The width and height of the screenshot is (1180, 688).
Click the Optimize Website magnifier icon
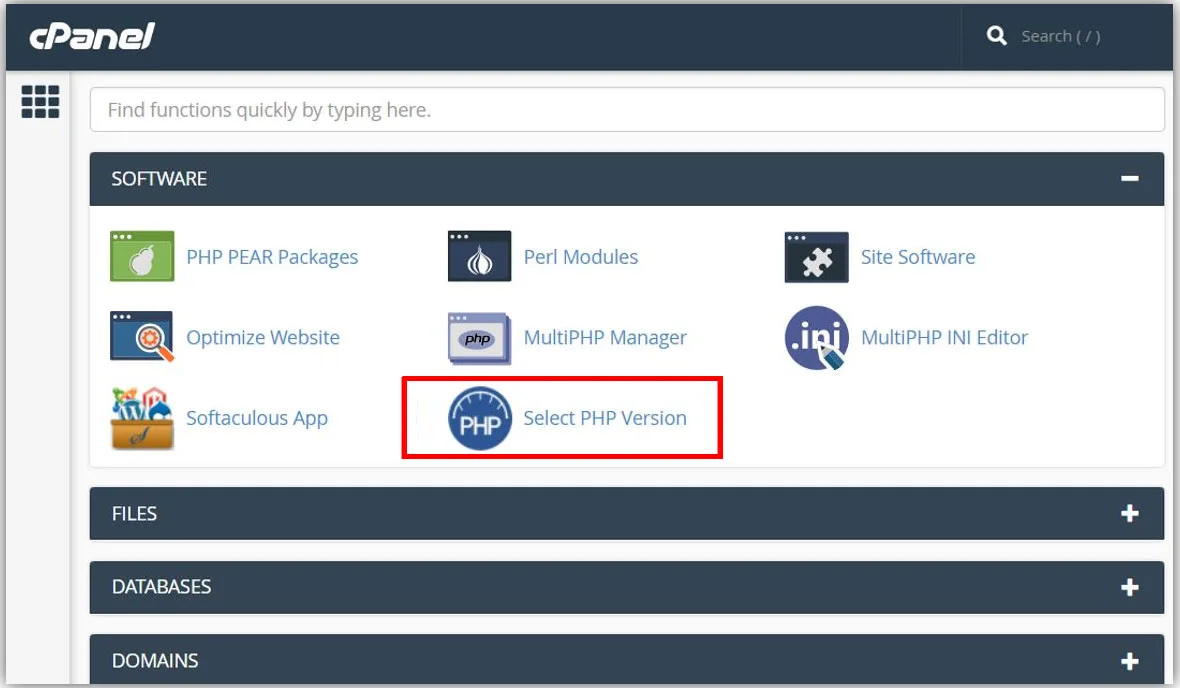coord(141,336)
